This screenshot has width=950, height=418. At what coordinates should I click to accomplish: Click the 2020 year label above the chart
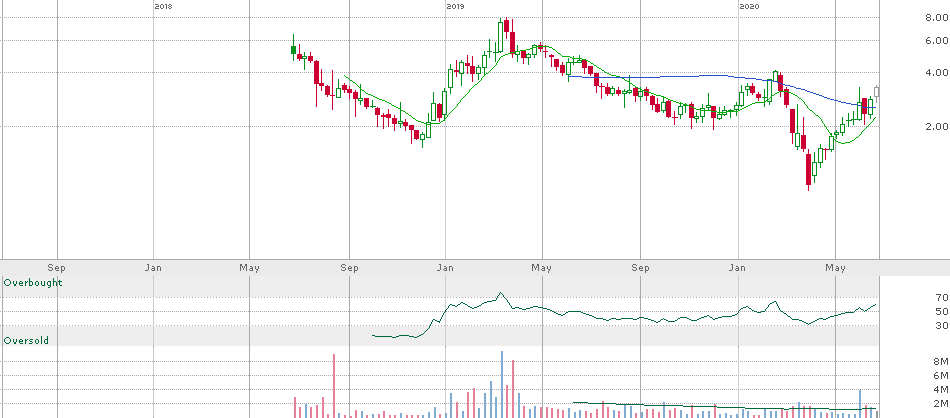click(749, 6)
